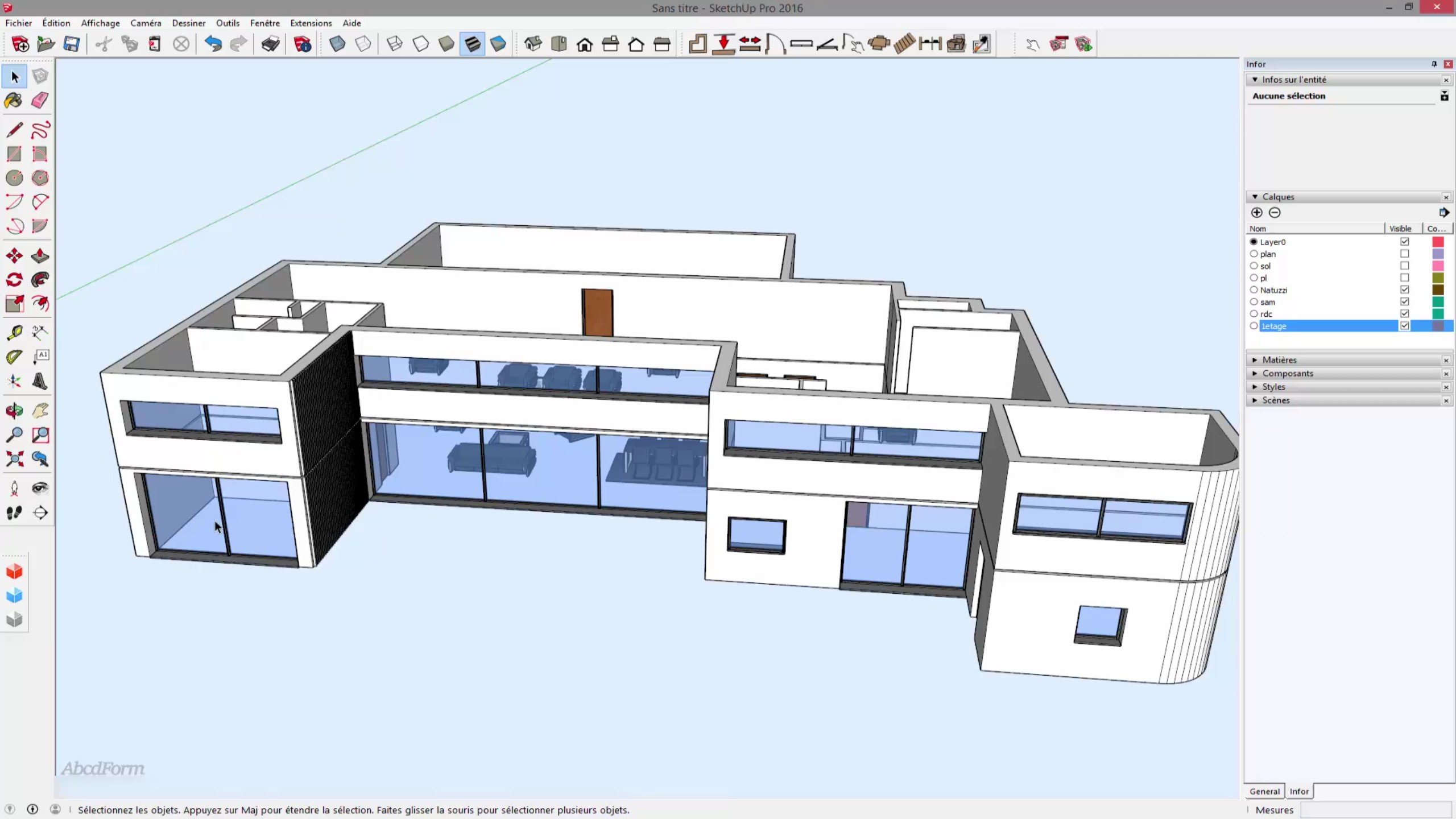
Task: Activate the Move tool
Action: (14, 255)
